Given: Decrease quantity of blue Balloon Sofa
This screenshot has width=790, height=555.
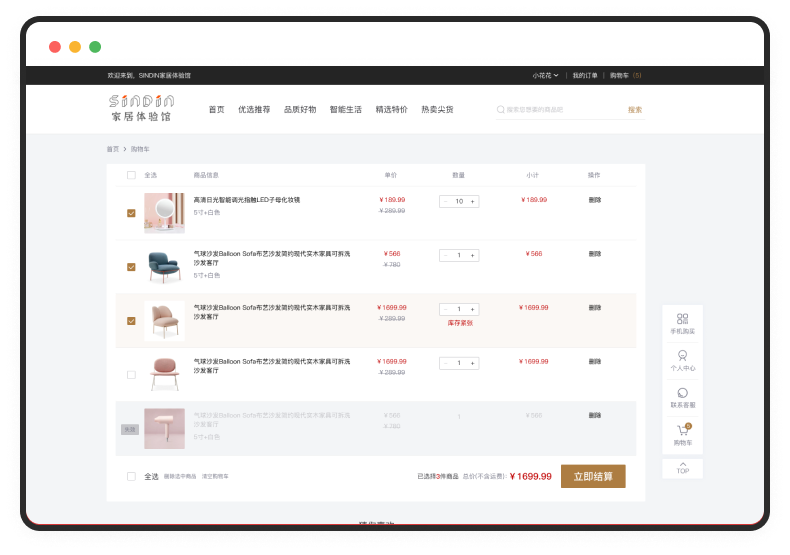Looking at the screenshot, I should point(445,255).
